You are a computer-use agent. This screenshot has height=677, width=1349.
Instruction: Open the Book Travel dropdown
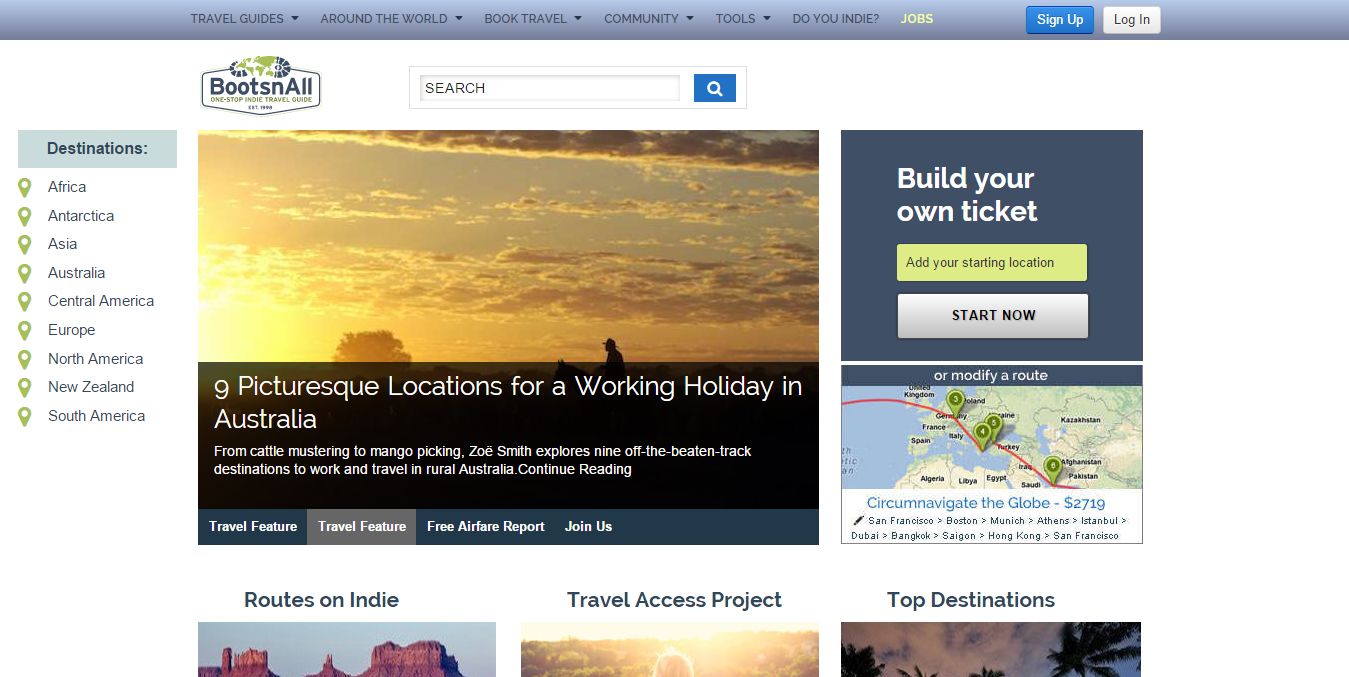tap(533, 18)
